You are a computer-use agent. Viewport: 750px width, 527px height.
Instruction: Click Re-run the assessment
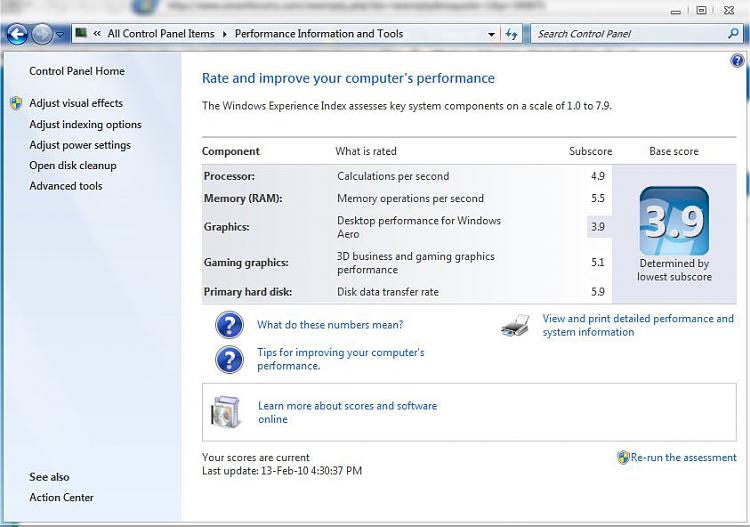(684, 457)
